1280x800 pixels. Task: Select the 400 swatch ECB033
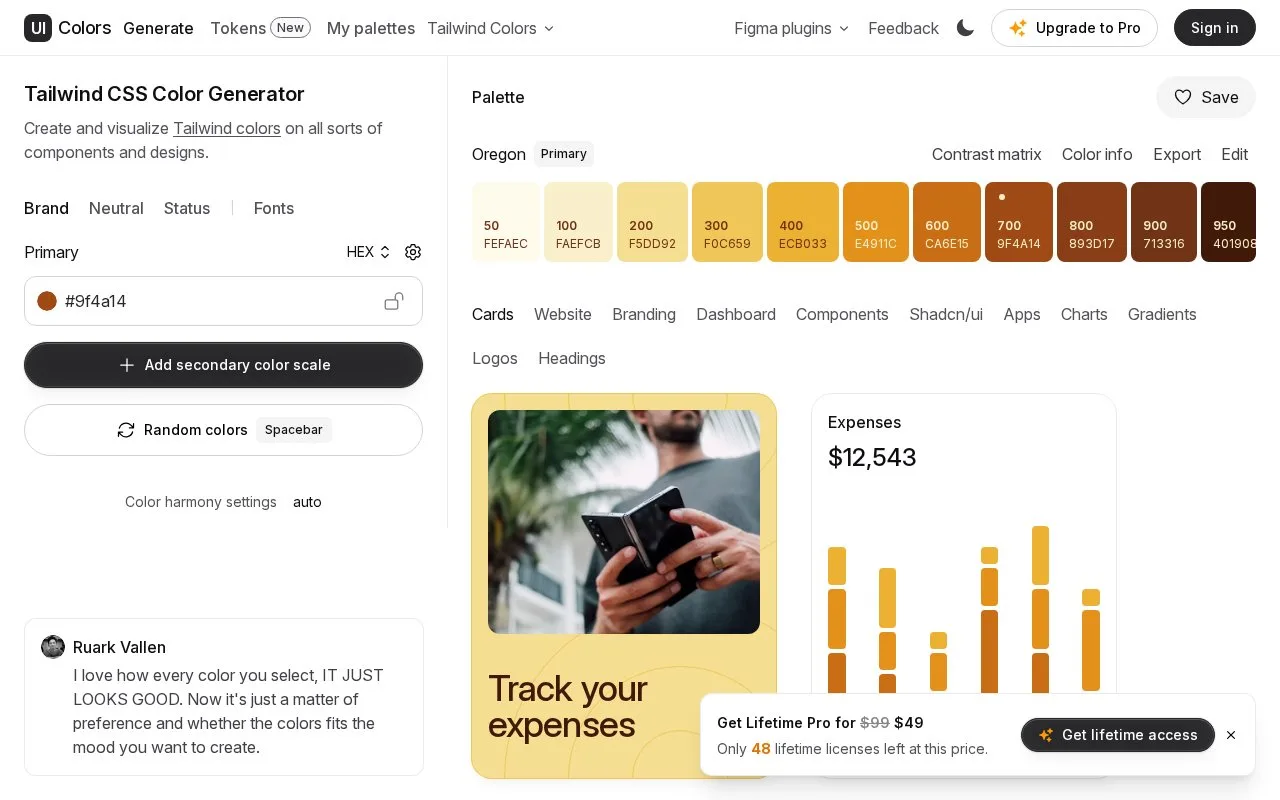[803, 222]
